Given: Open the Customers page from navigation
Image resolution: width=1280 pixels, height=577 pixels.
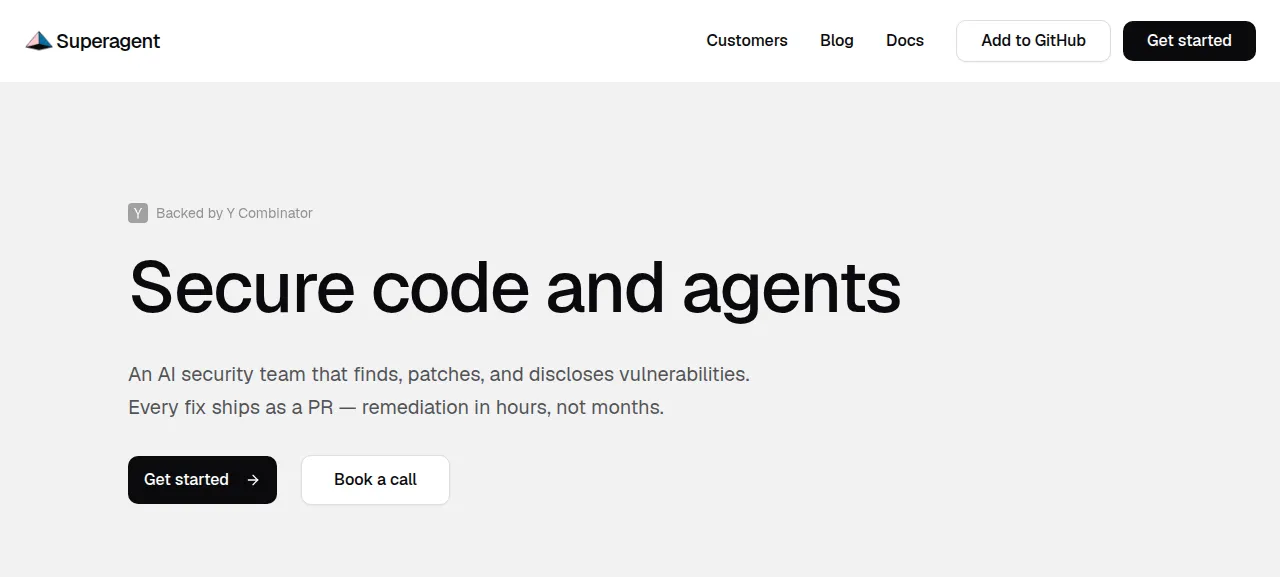Looking at the screenshot, I should 747,41.
